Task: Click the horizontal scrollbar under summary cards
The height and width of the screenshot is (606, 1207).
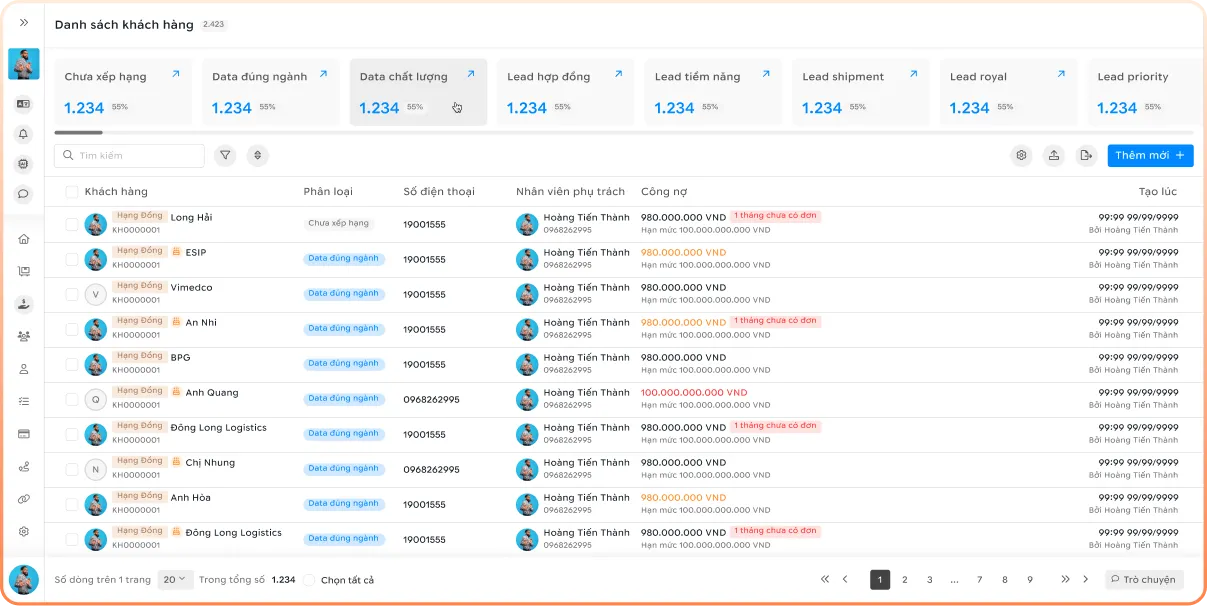Action: tap(79, 133)
